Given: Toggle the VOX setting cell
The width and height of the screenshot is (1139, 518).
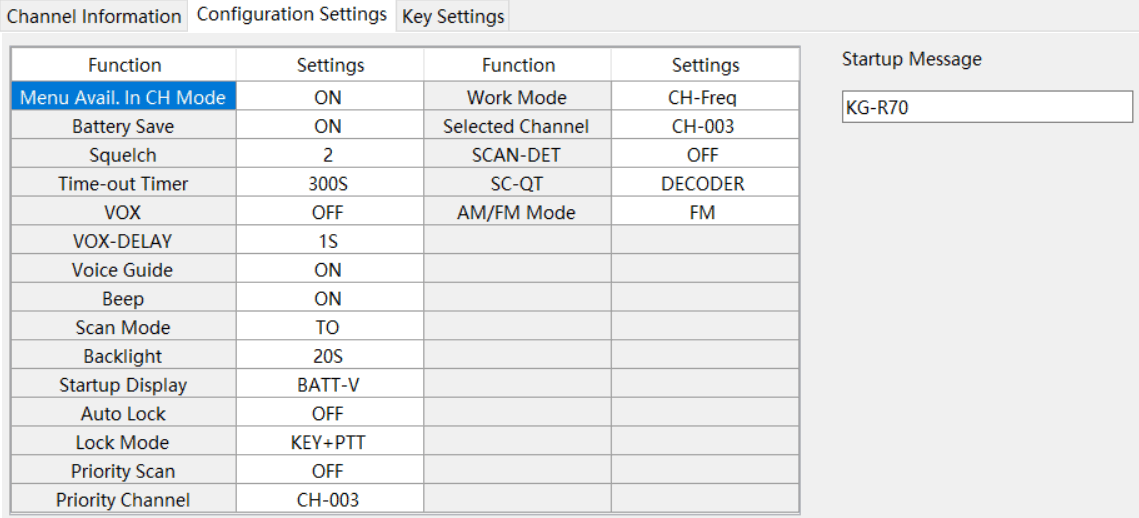Looking at the screenshot, I should [329, 213].
